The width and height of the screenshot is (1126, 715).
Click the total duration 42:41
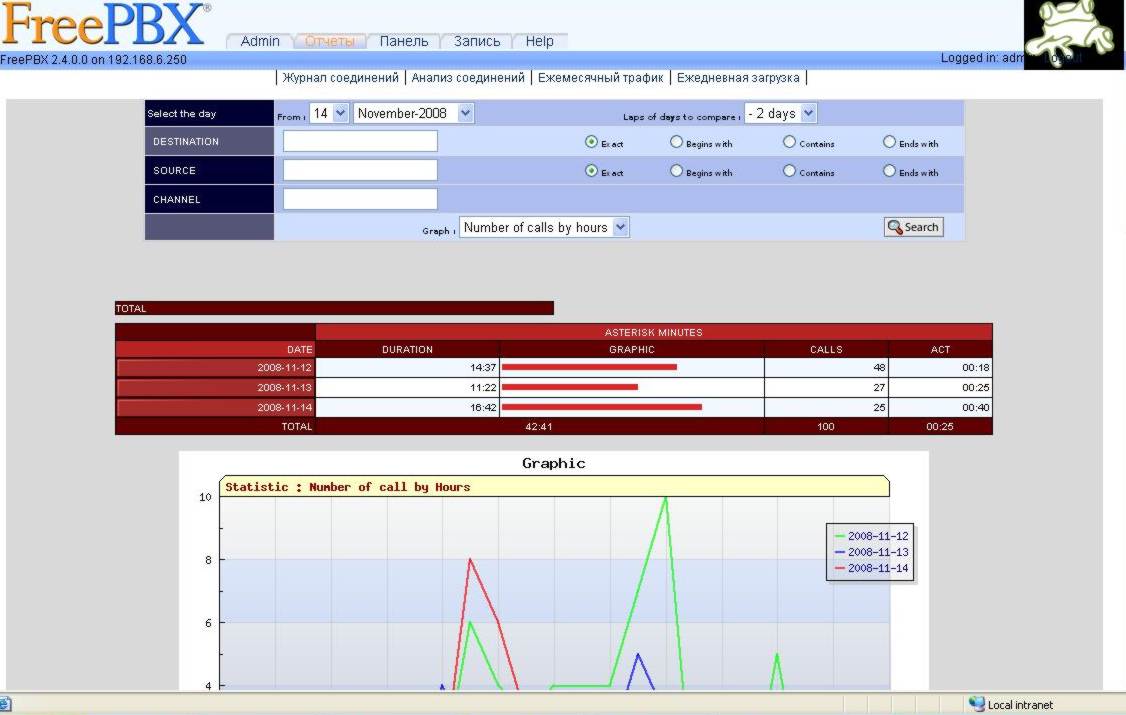click(x=539, y=426)
